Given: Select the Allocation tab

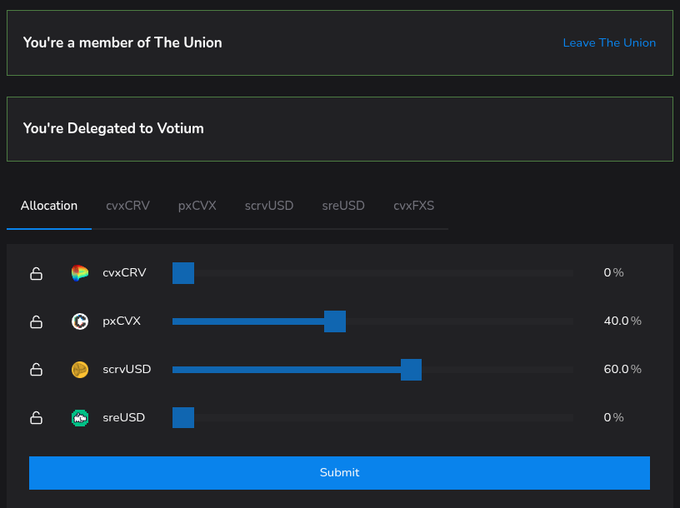Looking at the screenshot, I should [49, 206].
